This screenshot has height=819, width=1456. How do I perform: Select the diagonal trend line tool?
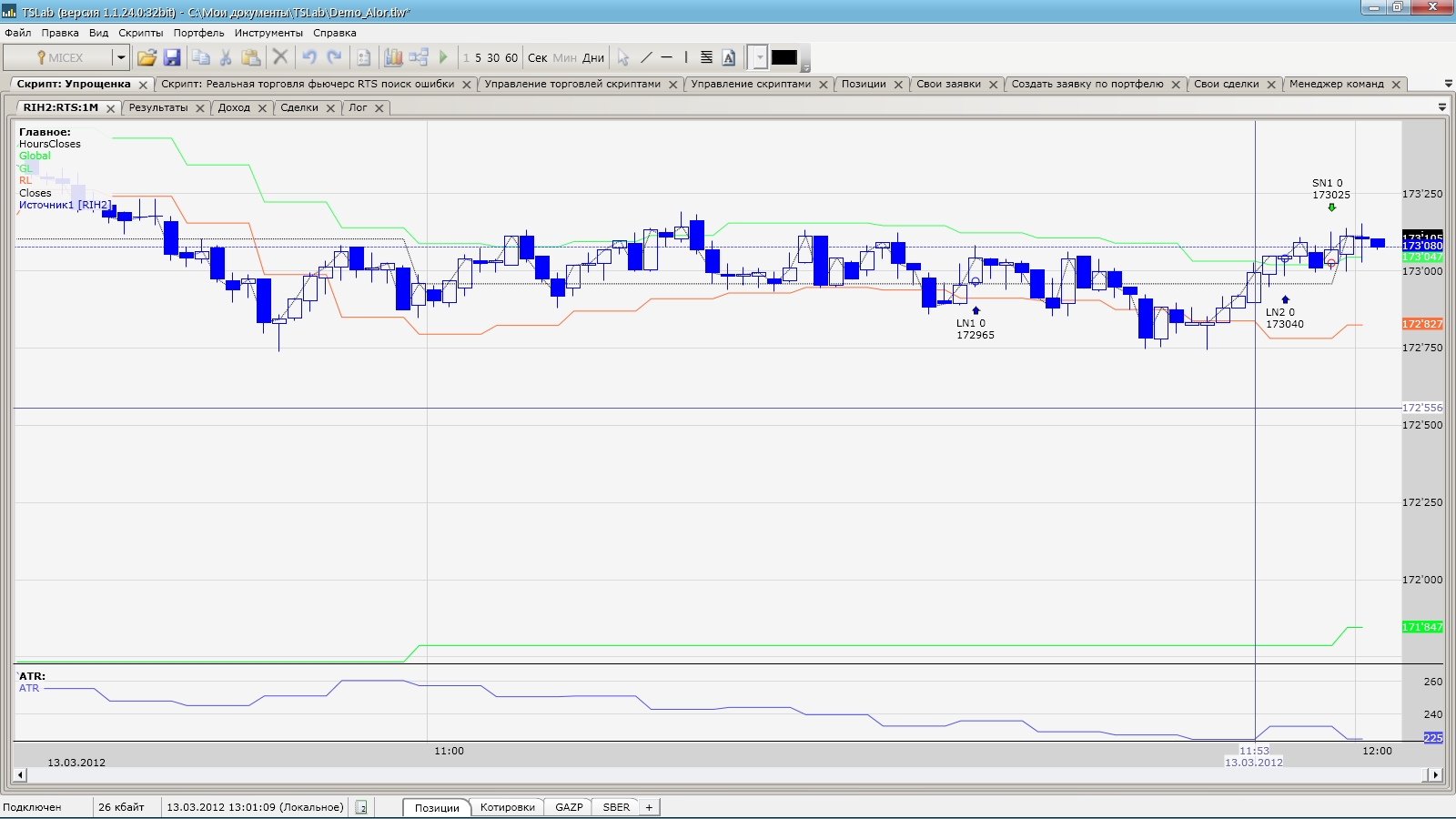[646, 57]
